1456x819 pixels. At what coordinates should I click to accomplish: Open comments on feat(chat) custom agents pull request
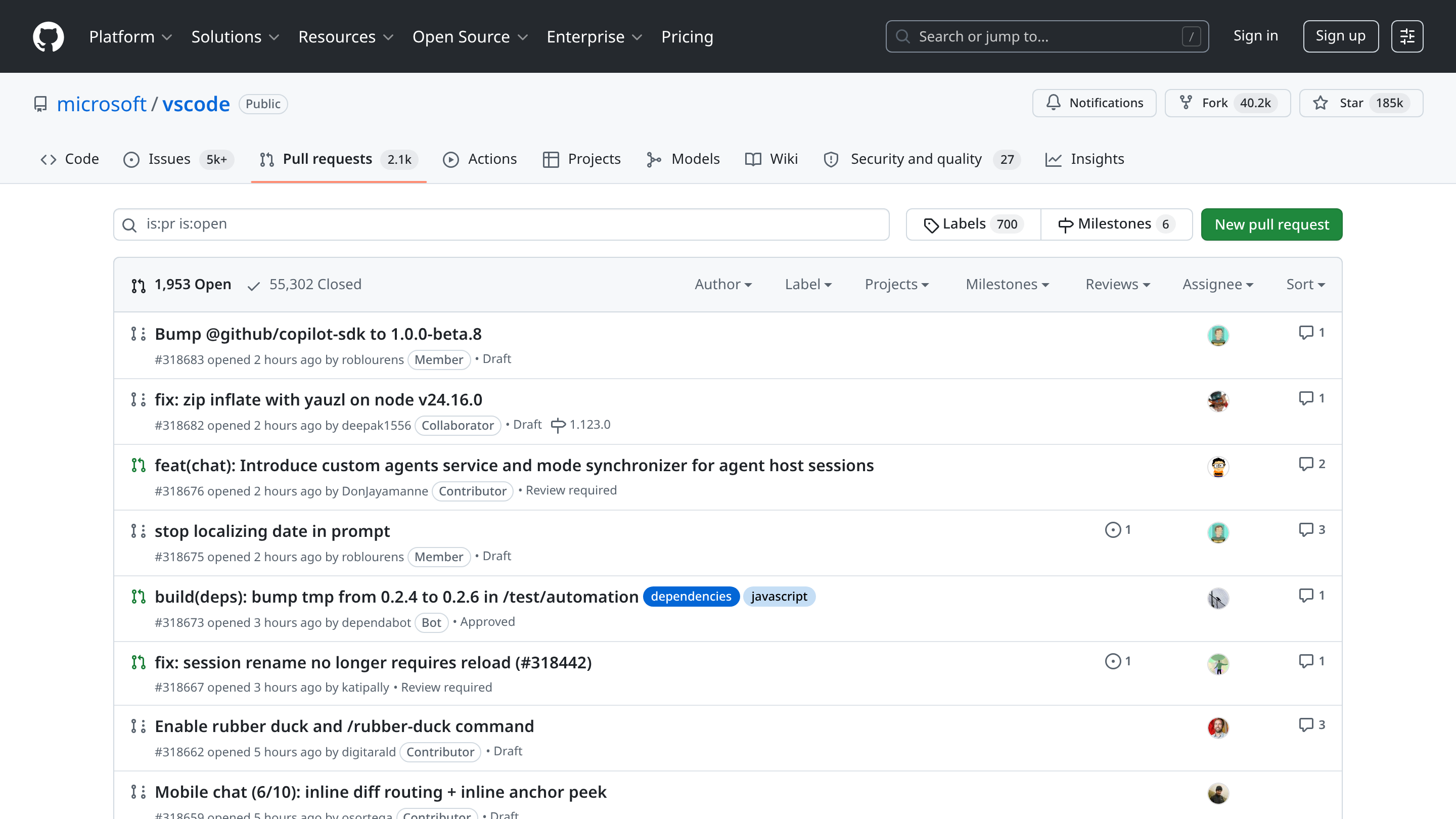click(x=1311, y=464)
